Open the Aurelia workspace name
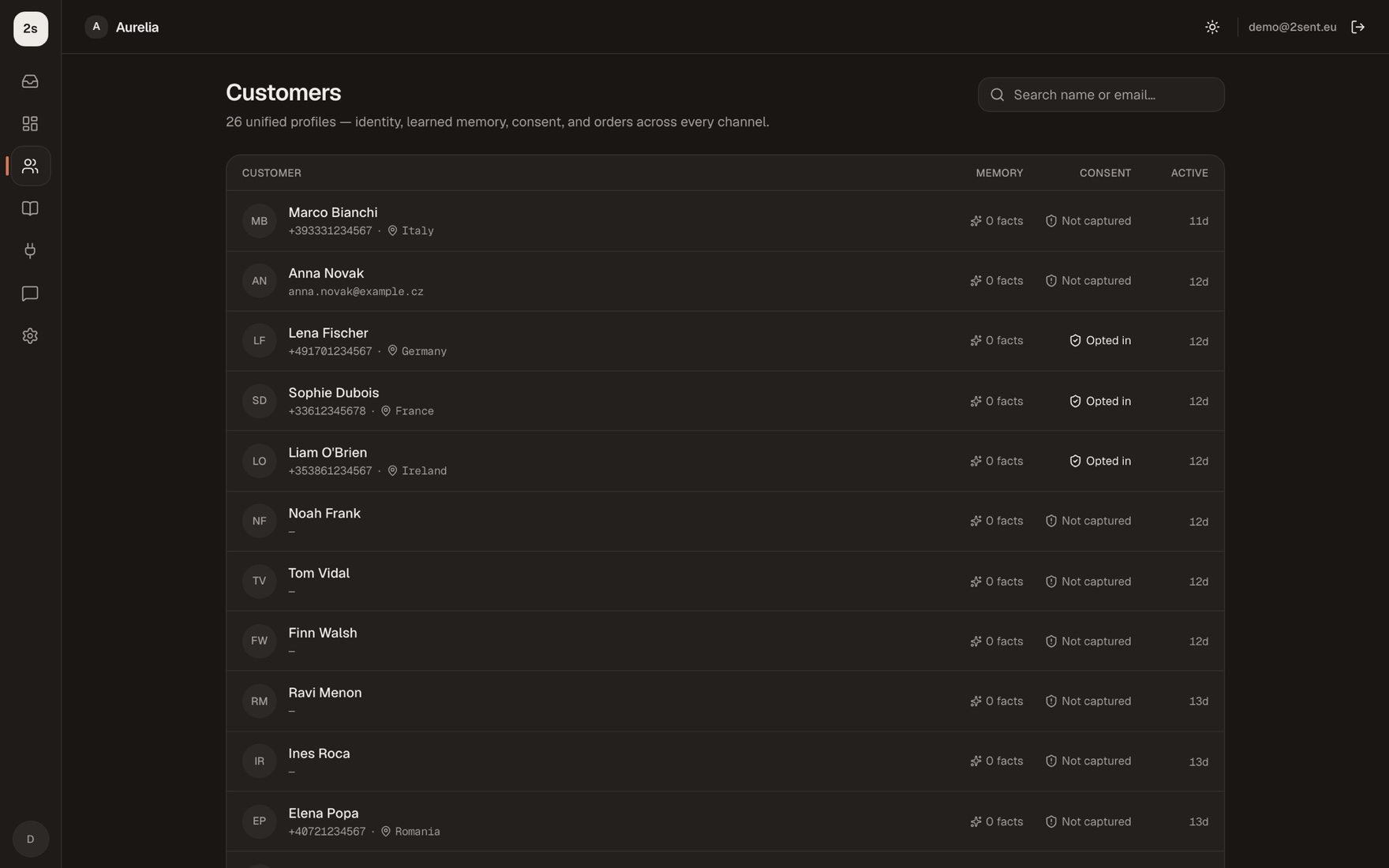This screenshot has height=868, width=1389. (137, 27)
